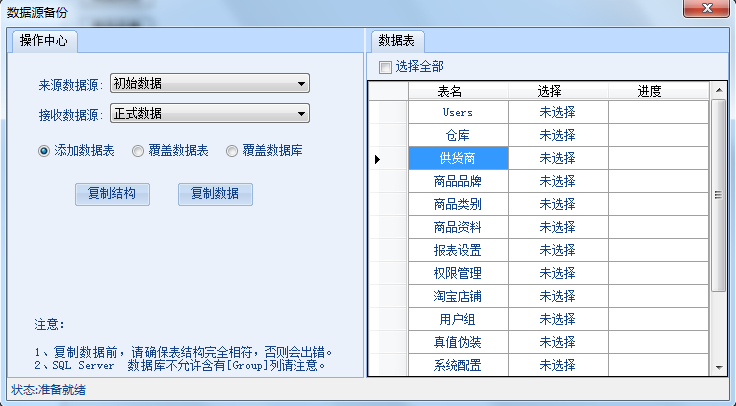The image size is (736, 406).
Task: Select the 系统配置 table name
Action: (458, 365)
